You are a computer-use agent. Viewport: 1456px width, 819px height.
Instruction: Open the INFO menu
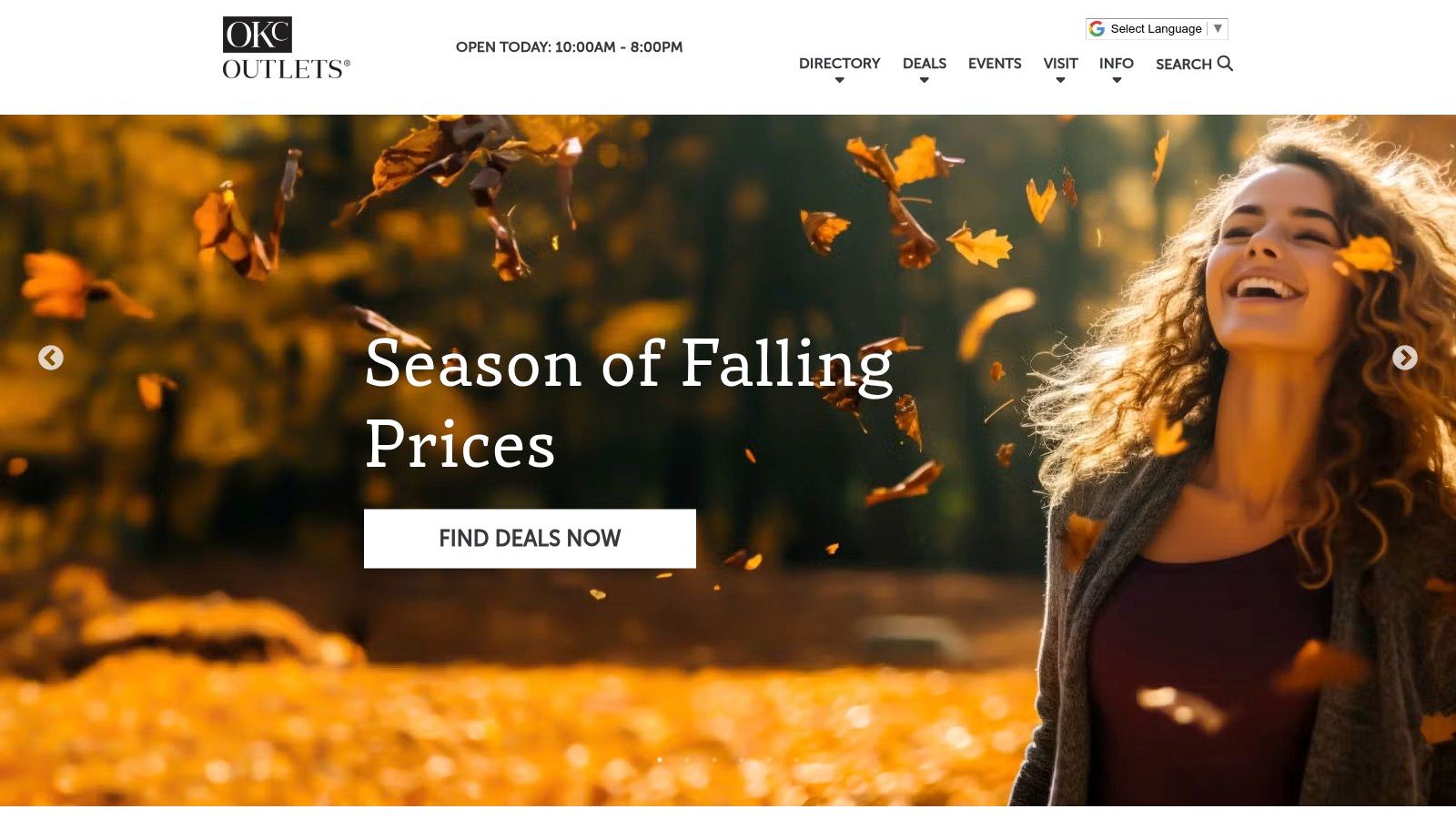coord(1116,64)
